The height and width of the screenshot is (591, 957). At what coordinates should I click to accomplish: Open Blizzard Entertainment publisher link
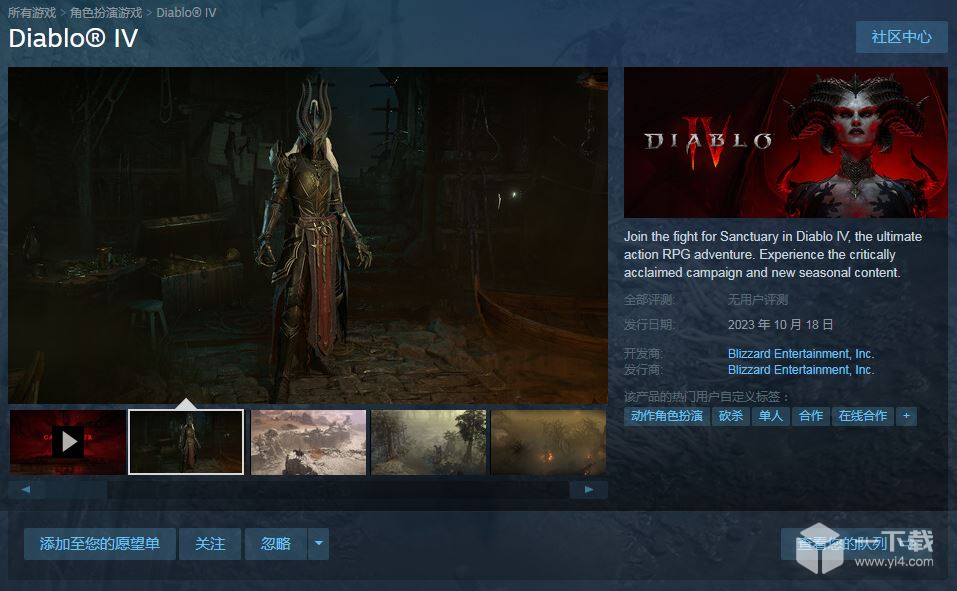[800, 370]
